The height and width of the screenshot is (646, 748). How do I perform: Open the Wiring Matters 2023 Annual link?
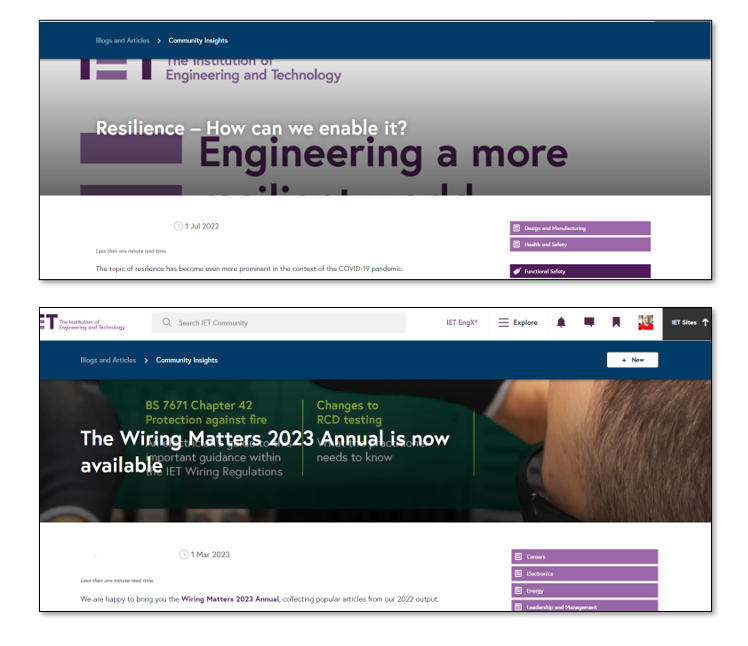pos(230,599)
